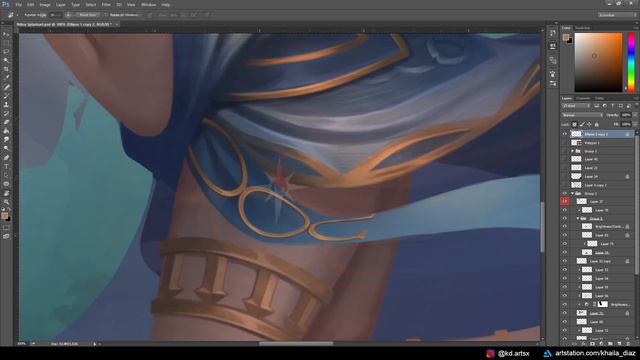This screenshot has width=640, height=360.
Task: Select the Move tool
Action: tap(6, 34)
